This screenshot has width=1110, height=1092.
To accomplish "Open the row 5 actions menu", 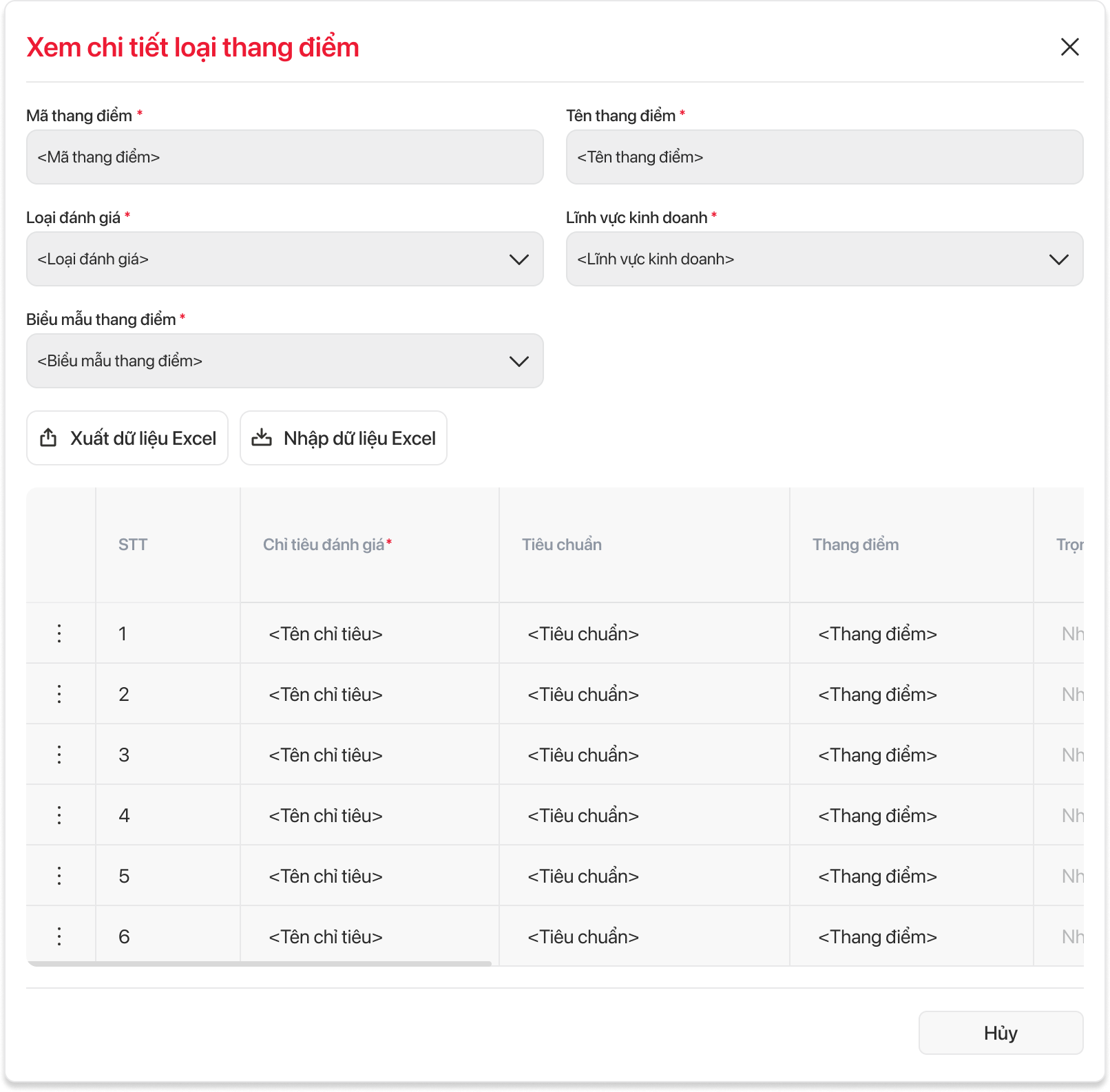I will click(x=59, y=876).
